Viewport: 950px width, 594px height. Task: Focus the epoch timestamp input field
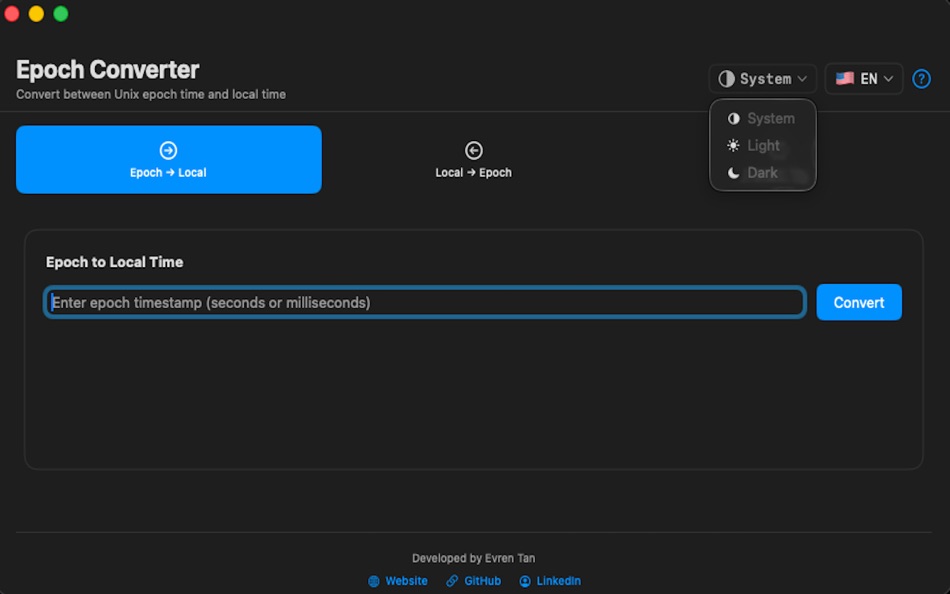(424, 302)
